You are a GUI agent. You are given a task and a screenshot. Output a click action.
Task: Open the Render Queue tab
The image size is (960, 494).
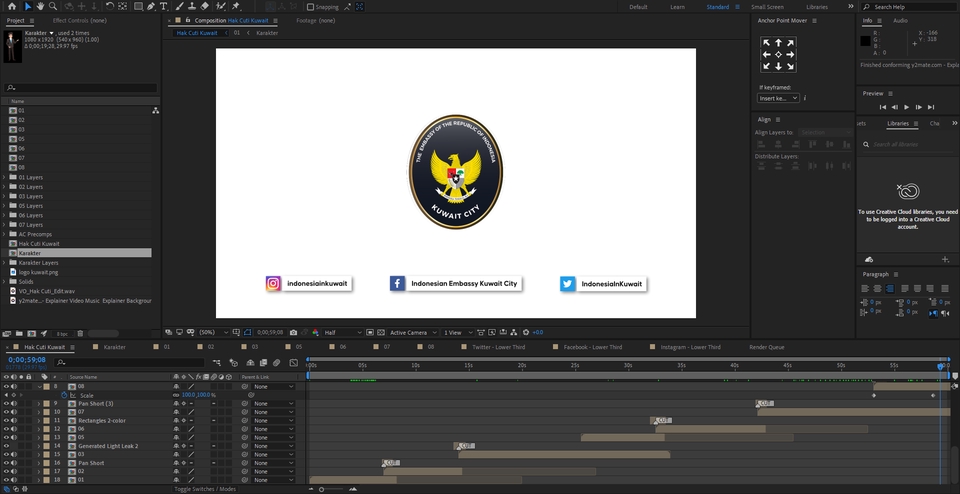767,347
